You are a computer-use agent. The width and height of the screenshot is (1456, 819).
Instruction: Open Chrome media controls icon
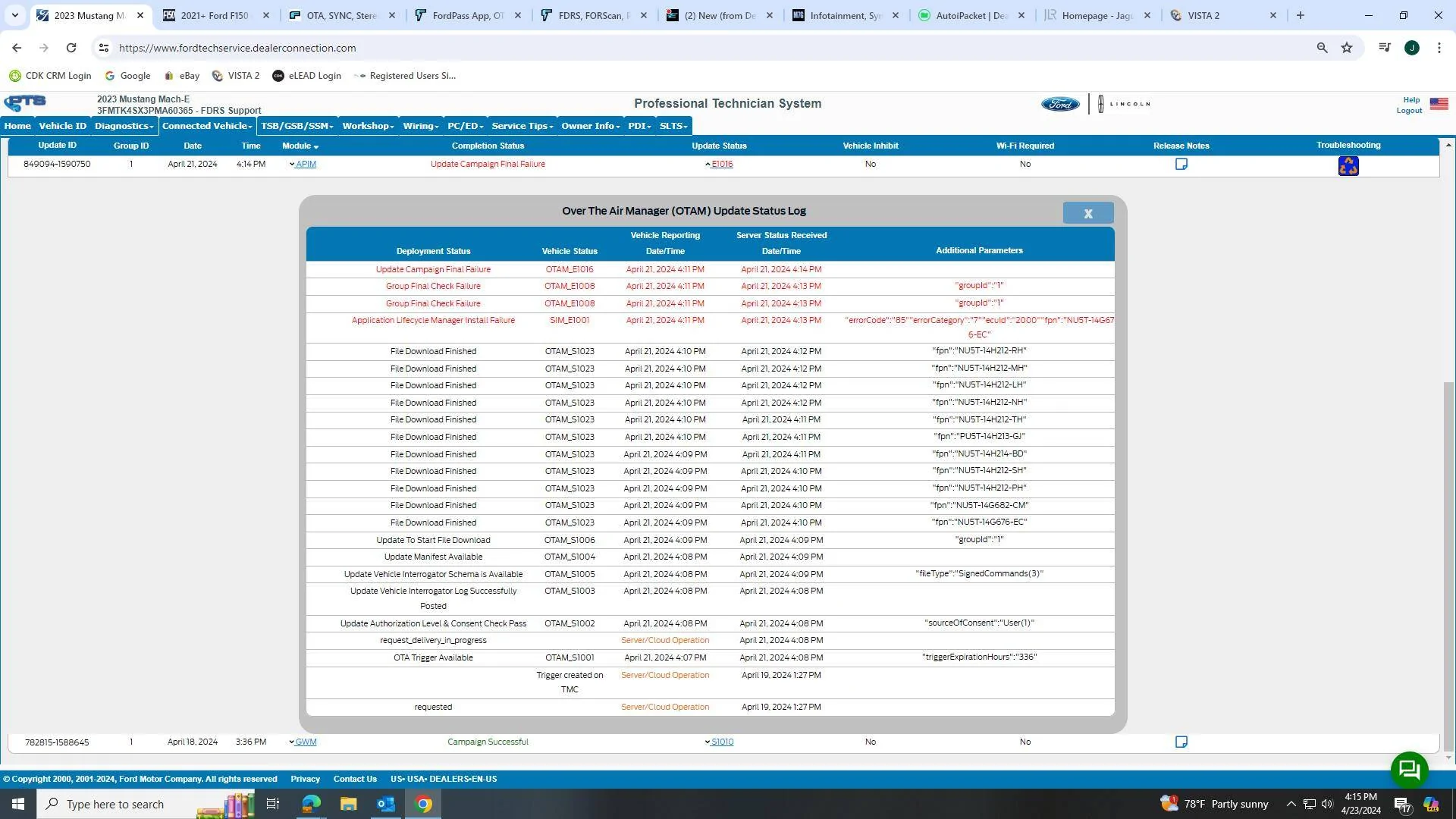[x=1385, y=48]
